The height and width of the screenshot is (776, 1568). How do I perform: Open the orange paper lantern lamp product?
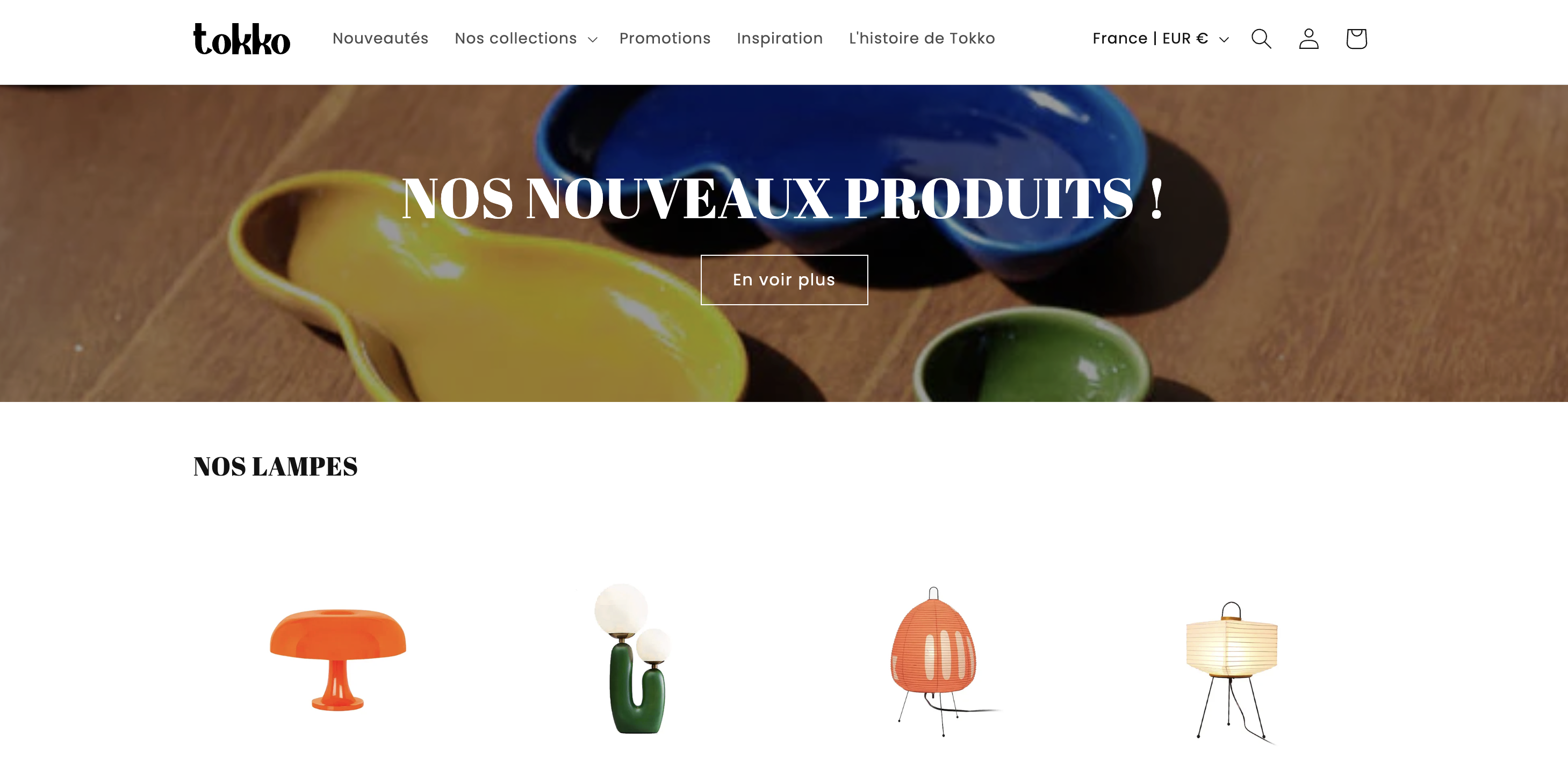[937, 662]
